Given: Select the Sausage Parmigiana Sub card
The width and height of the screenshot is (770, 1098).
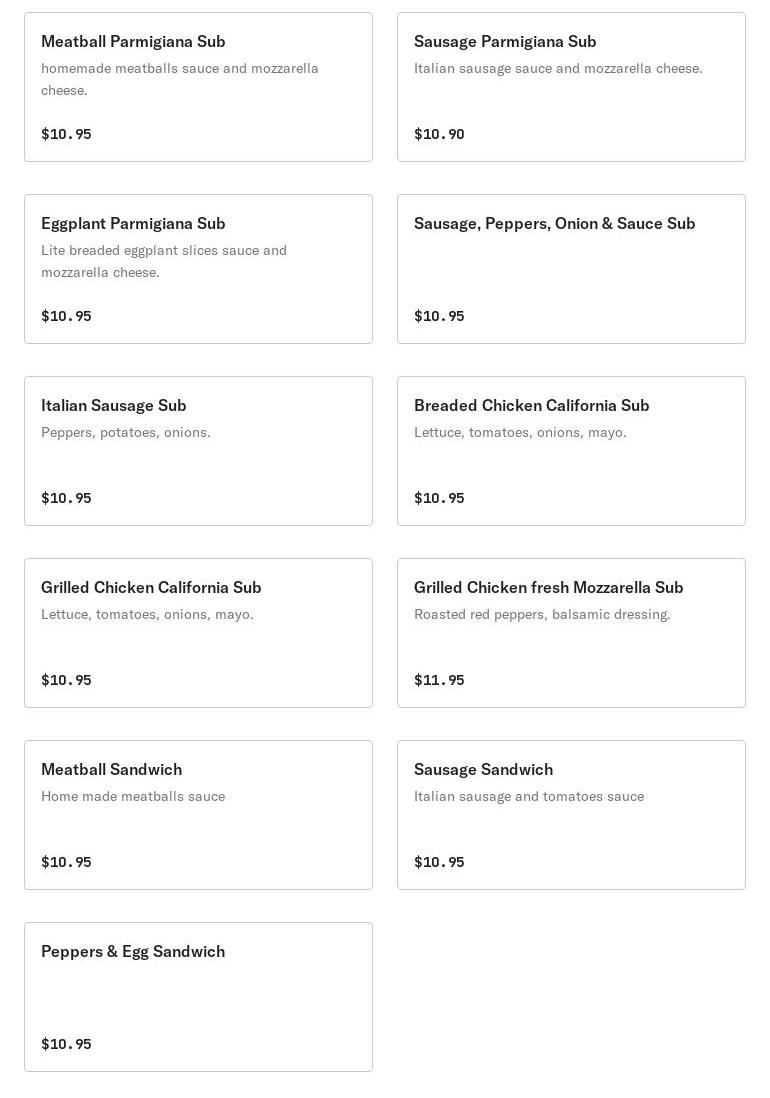Looking at the screenshot, I should pos(571,87).
